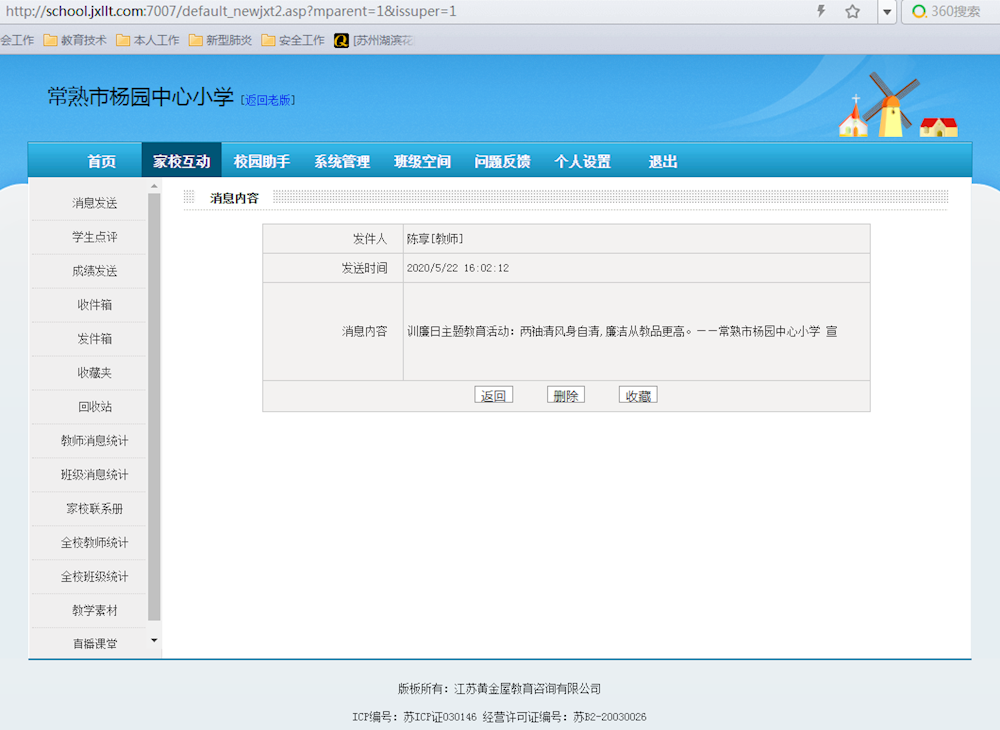The height and width of the screenshot is (730, 1000).
Task: Click the 删除 button
Action: coord(566,395)
